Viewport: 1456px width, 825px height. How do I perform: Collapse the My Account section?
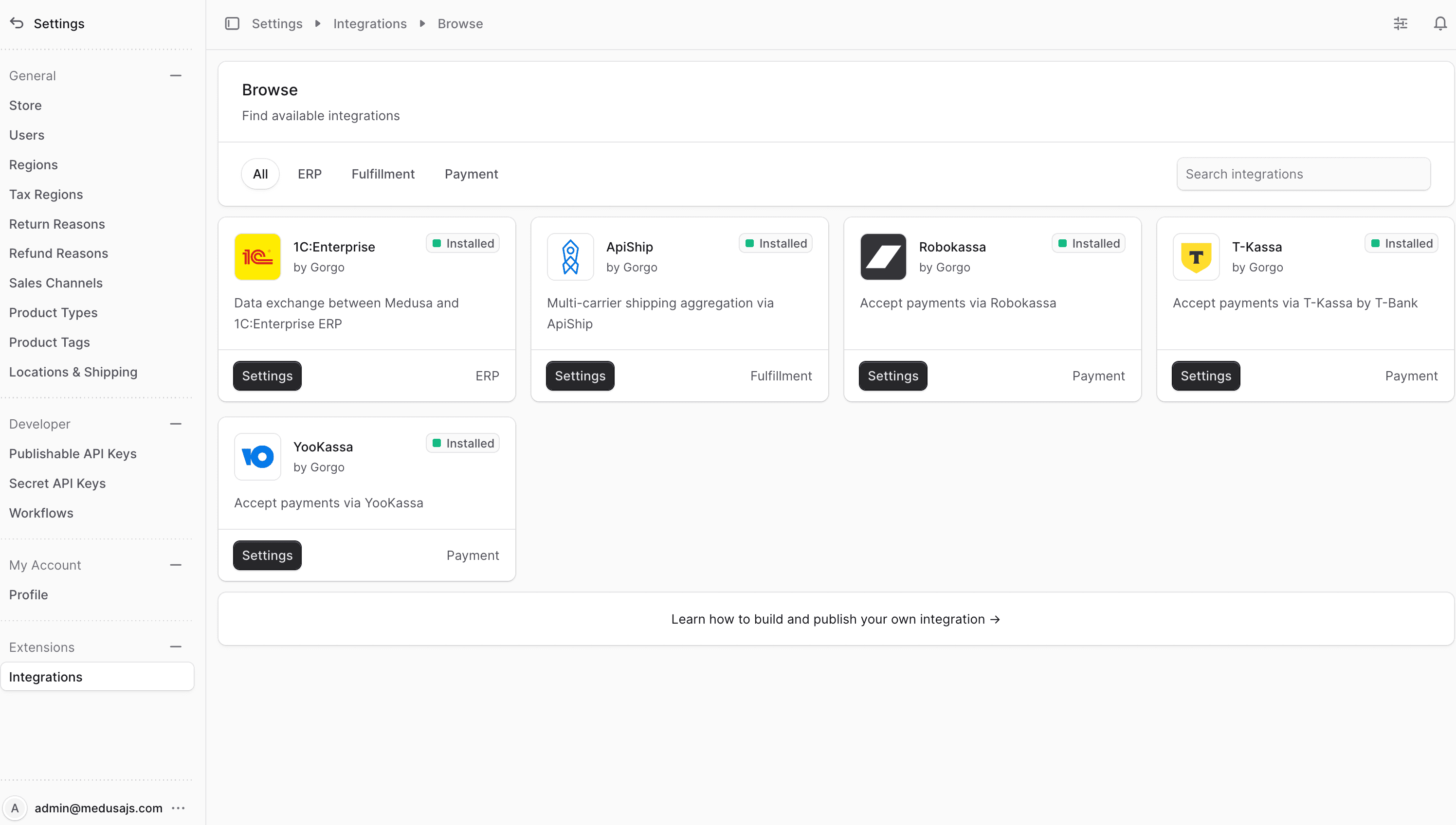[x=176, y=565]
